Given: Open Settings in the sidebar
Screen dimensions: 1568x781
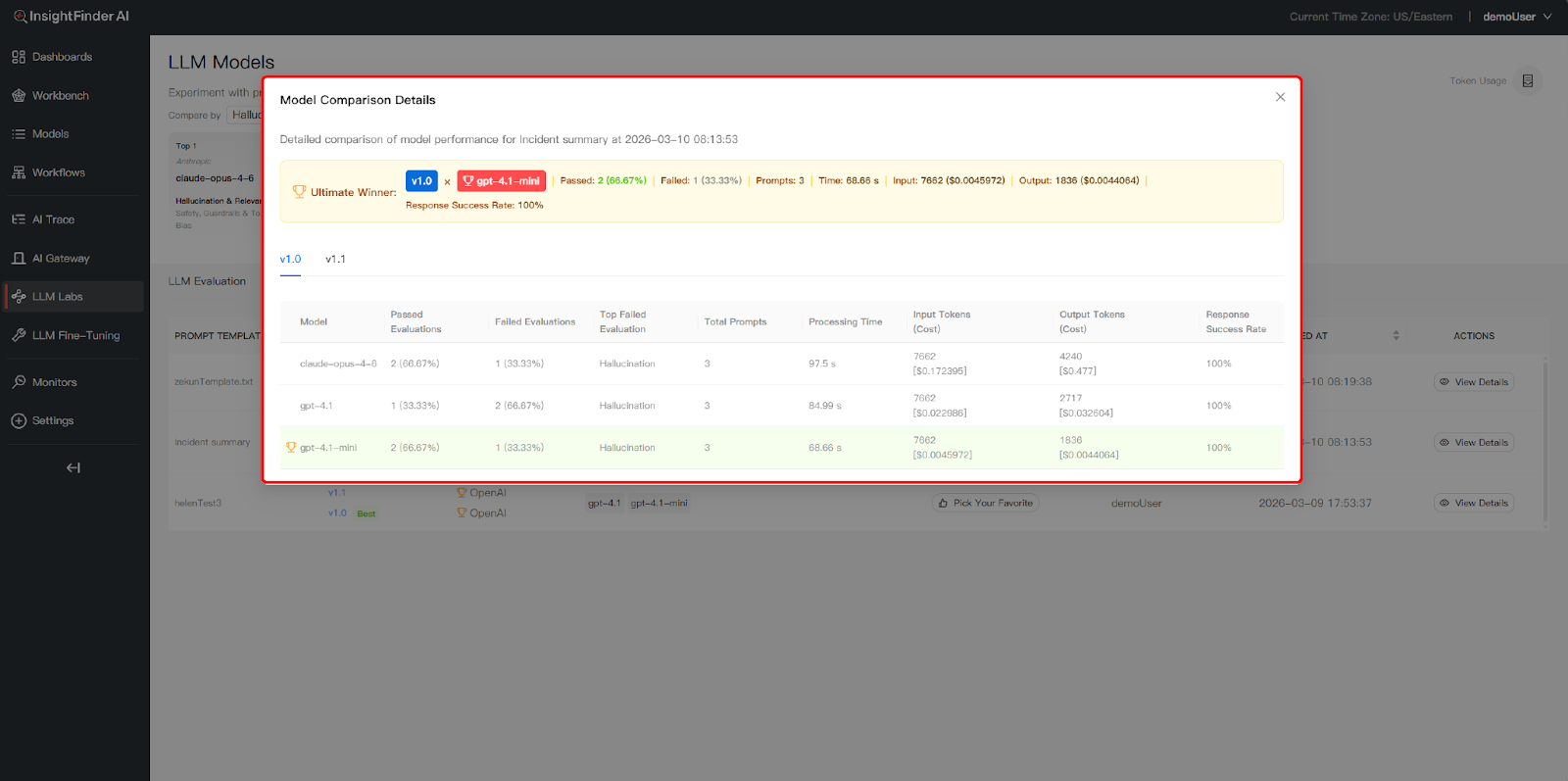Looking at the screenshot, I should (52, 421).
